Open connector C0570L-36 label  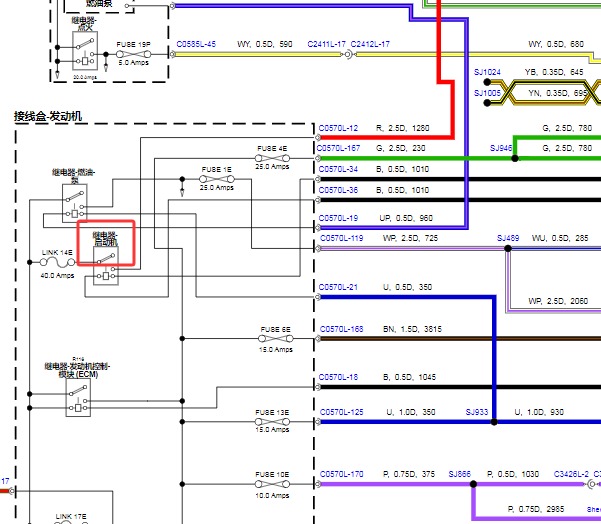tap(338, 190)
